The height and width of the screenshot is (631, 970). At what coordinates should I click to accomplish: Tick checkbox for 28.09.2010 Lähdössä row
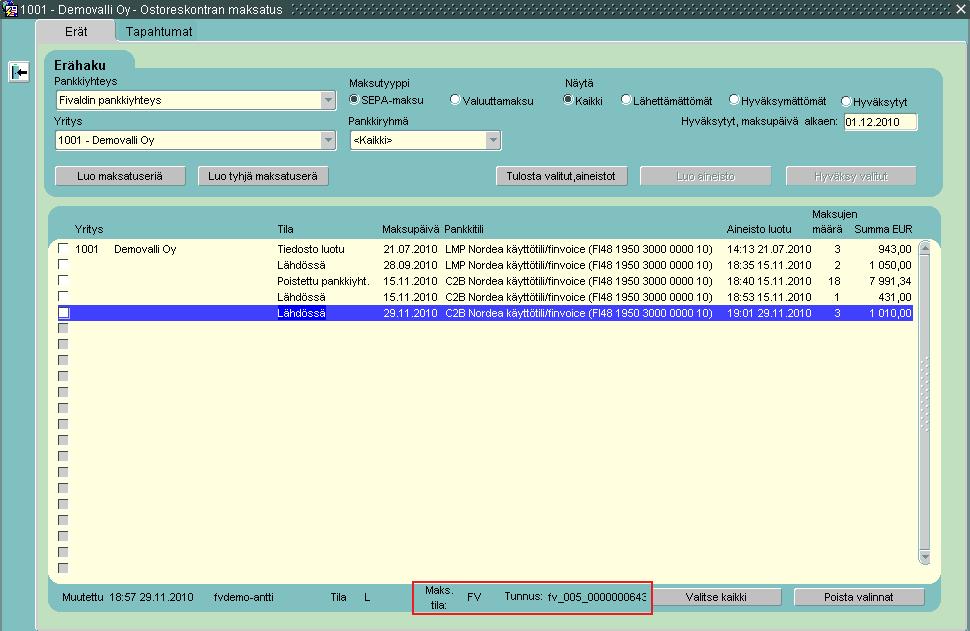(63, 265)
